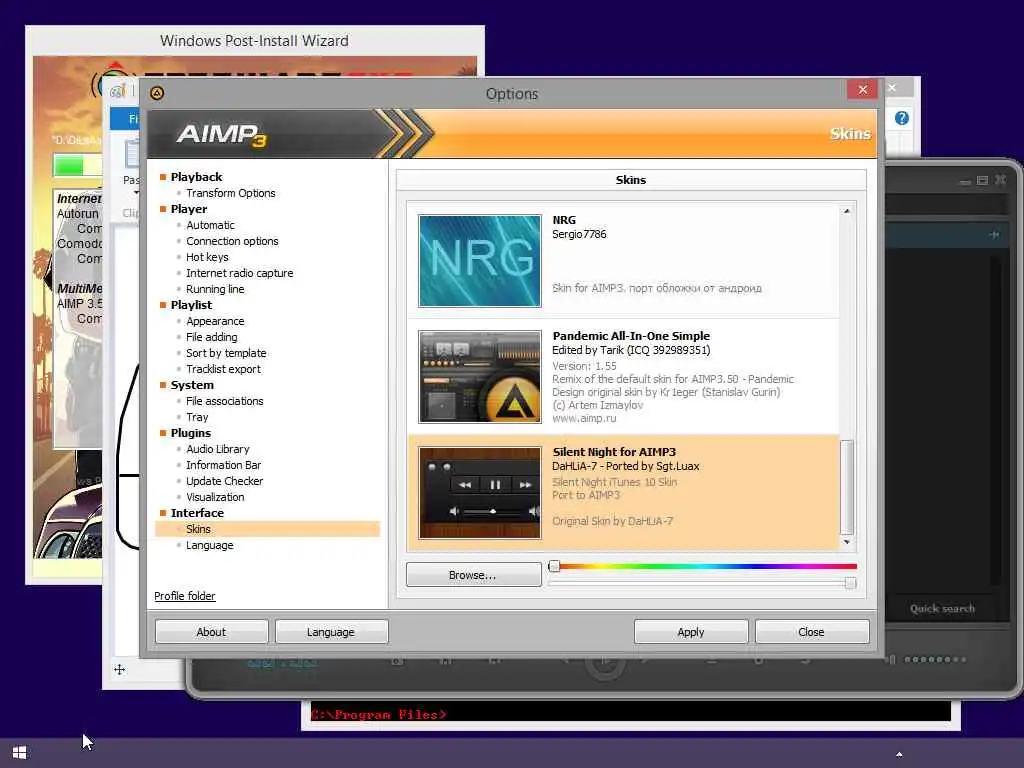Click the skin list scrollbar thumb
This screenshot has height=768, width=1024.
(x=846, y=487)
